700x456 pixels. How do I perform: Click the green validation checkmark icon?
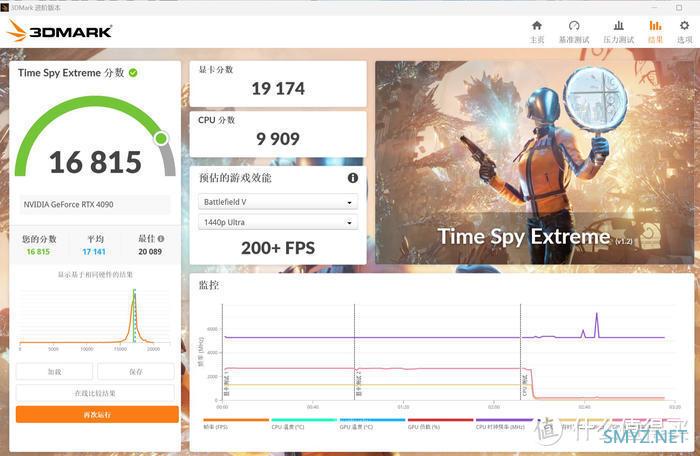(133, 72)
